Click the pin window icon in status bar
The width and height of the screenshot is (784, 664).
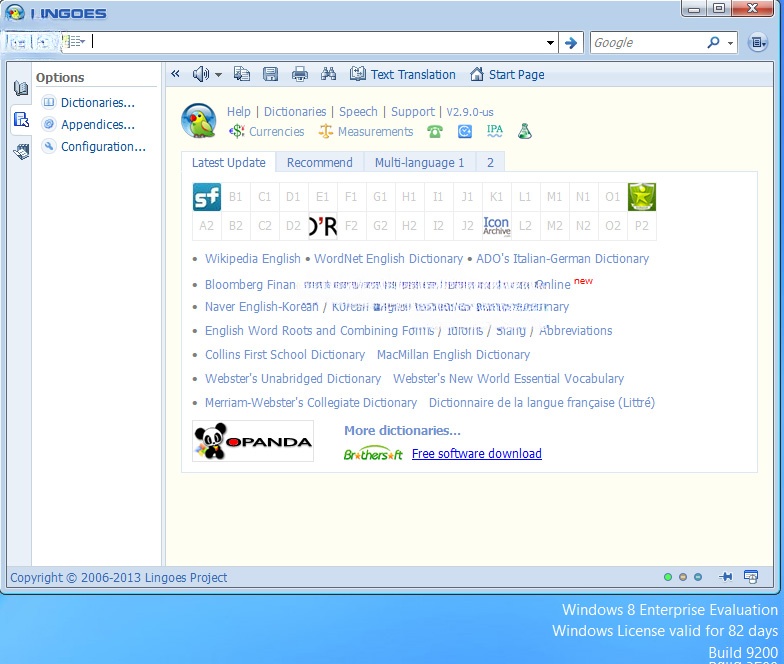[726, 577]
